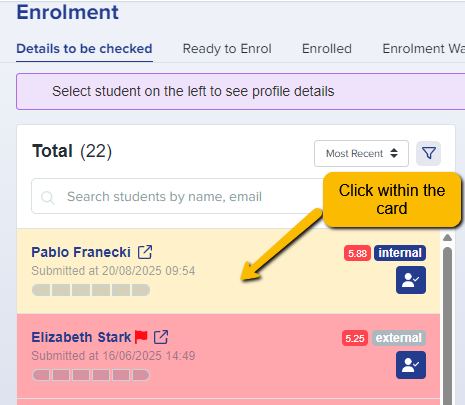This screenshot has width=465, height=405.
Task: Click Elizabeth Stark's segmented progress bar
Action: [x=91, y=375]
